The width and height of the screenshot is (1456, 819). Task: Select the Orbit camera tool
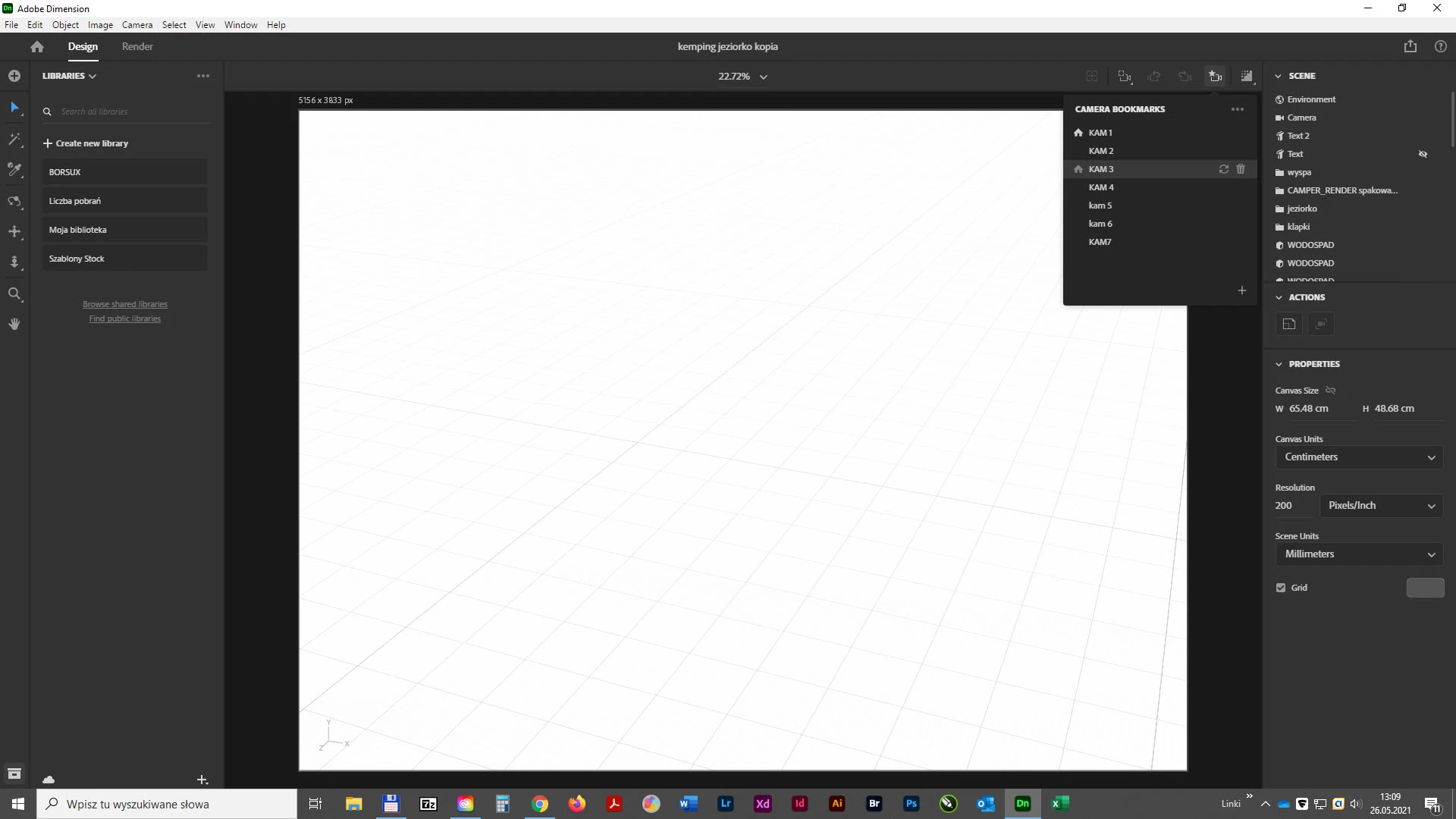pos(14,201)
